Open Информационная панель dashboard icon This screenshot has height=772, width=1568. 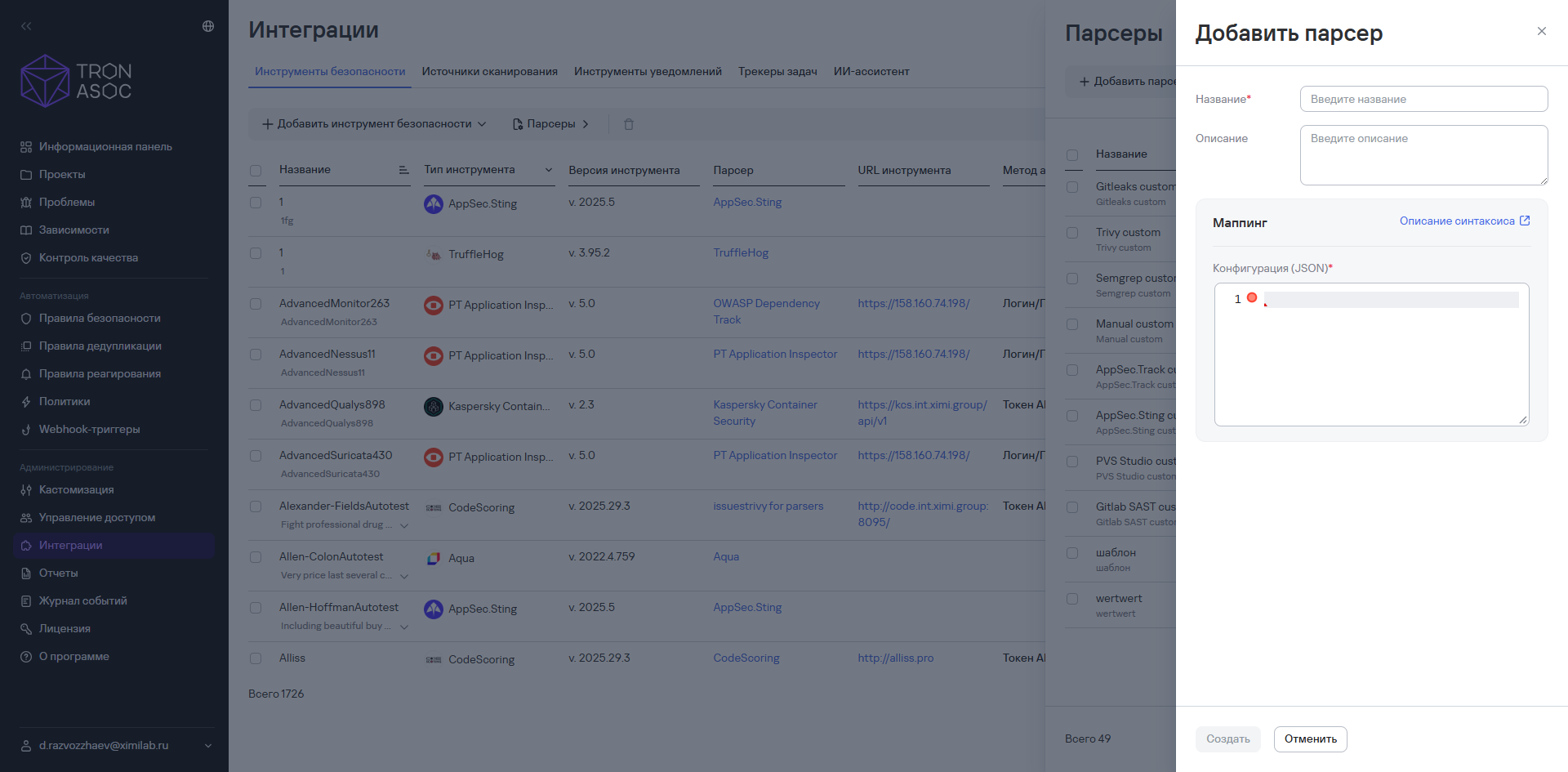tap(26, 147)
